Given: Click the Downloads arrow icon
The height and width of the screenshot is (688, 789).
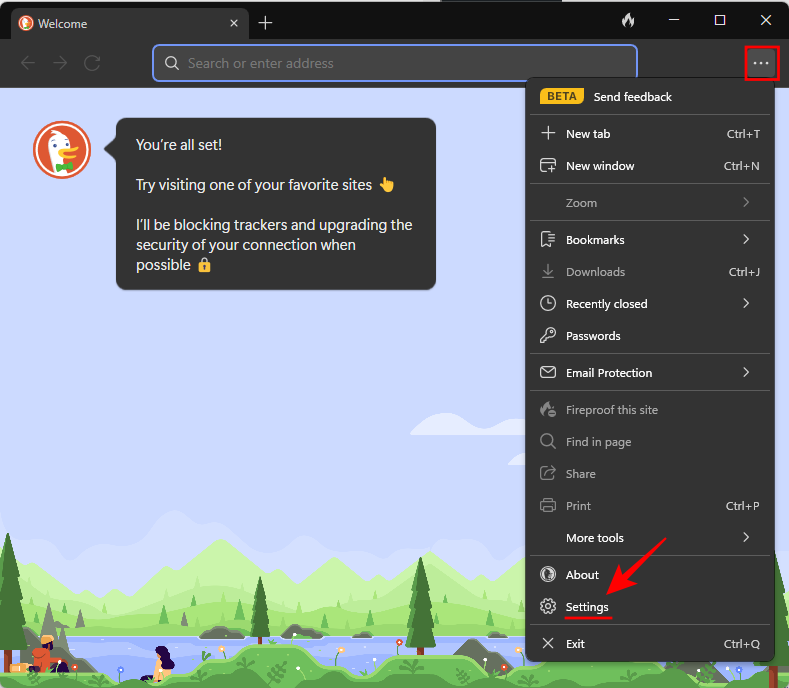Looking at the screenshot, I should click(x=548, y=272).
